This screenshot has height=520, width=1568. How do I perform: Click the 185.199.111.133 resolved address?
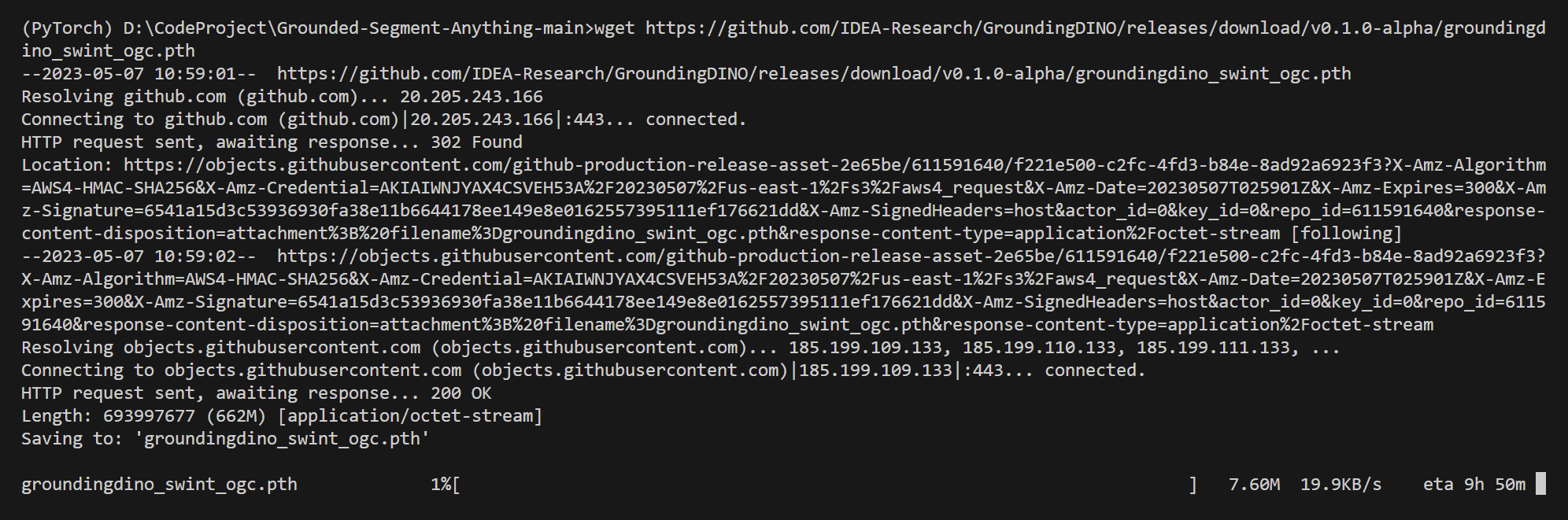(x=1217, y=348)
